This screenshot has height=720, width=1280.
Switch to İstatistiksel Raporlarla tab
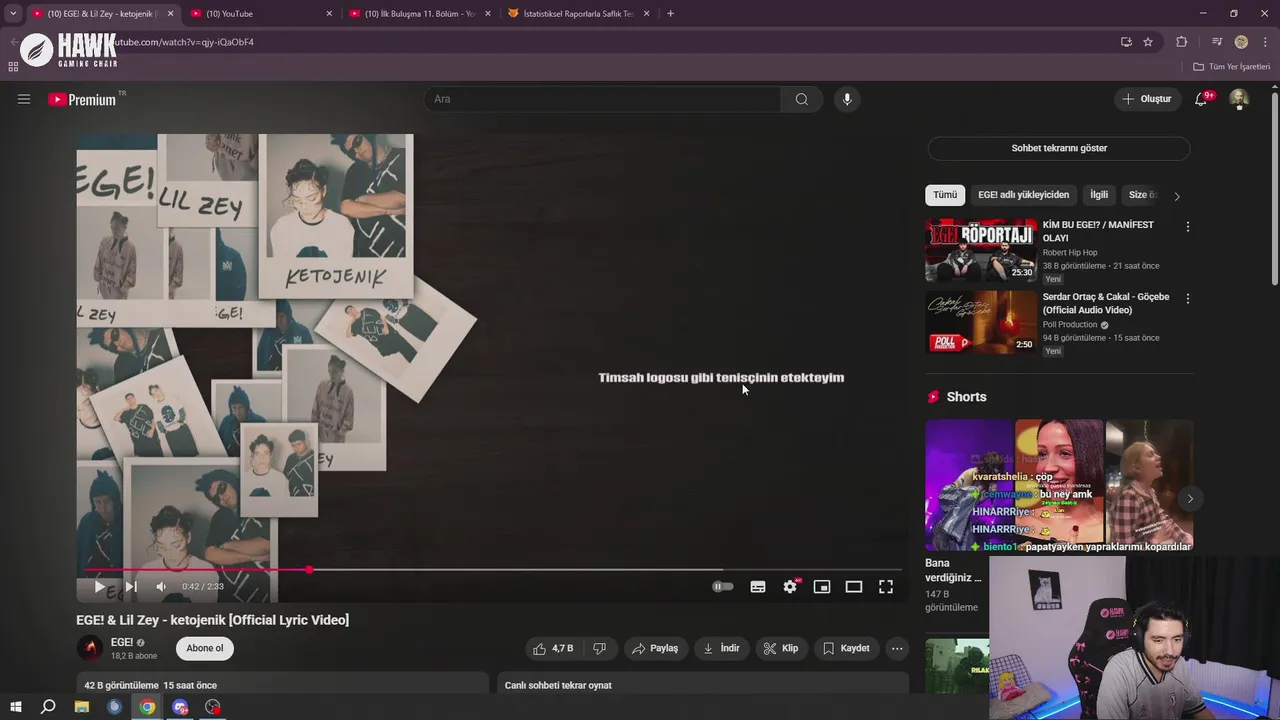(579, 14)
